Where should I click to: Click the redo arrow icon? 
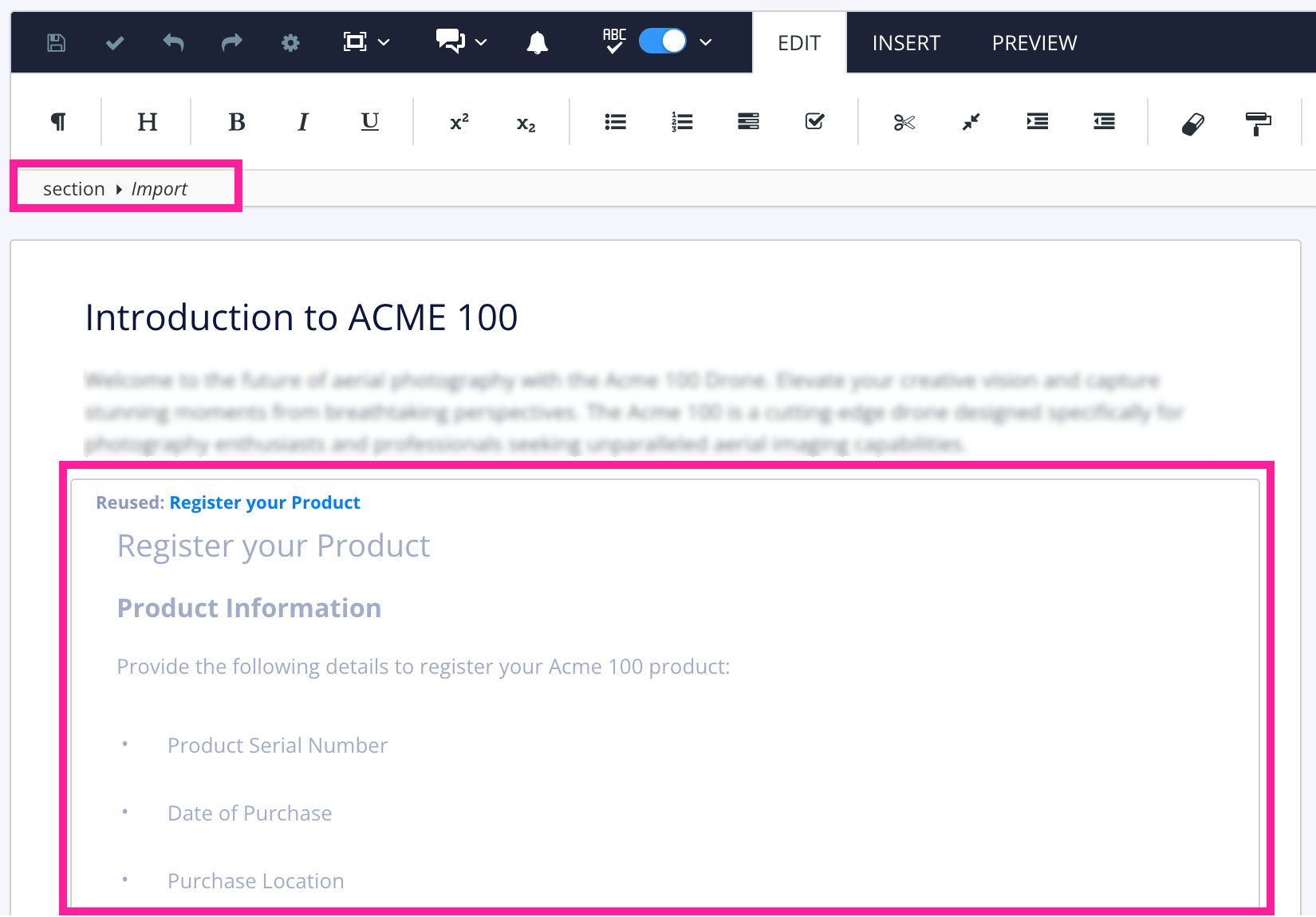pos(231,42)
